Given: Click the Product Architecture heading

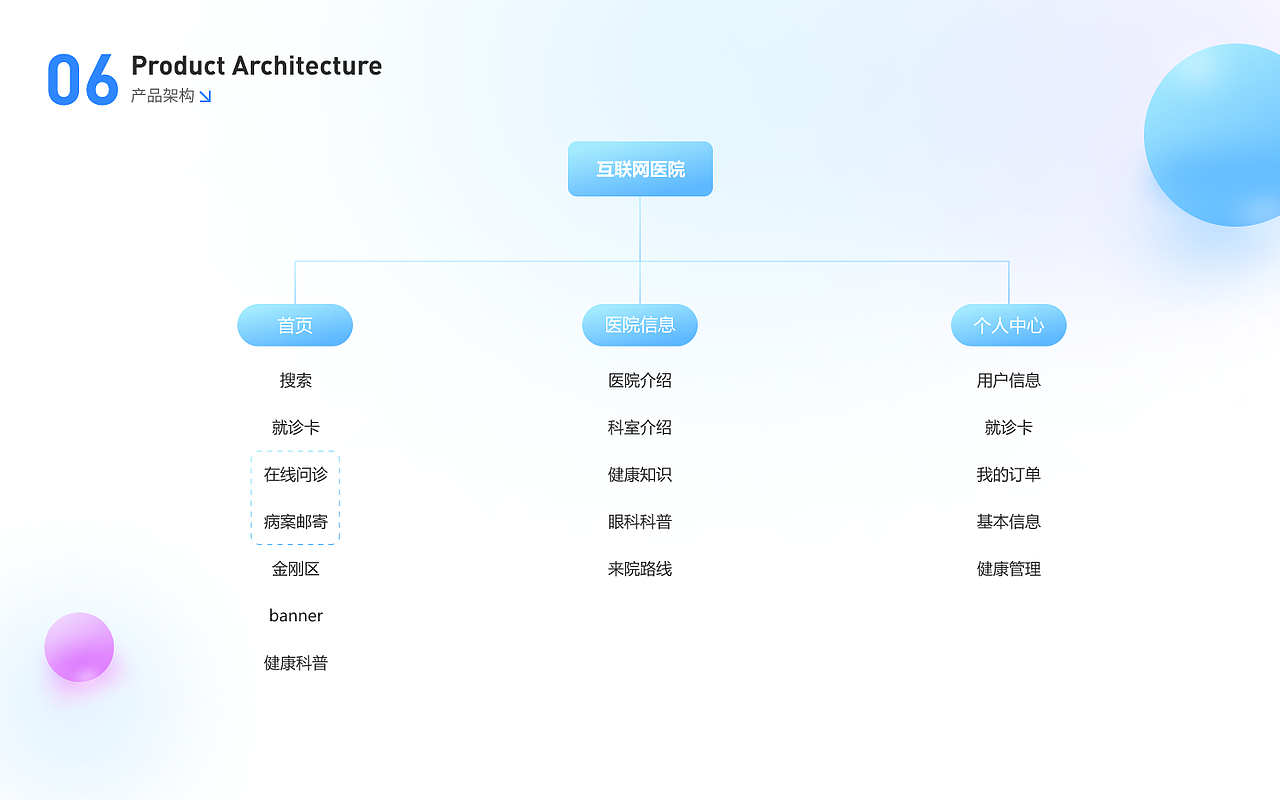Looking at the screenshot, I should coord(256,66).
